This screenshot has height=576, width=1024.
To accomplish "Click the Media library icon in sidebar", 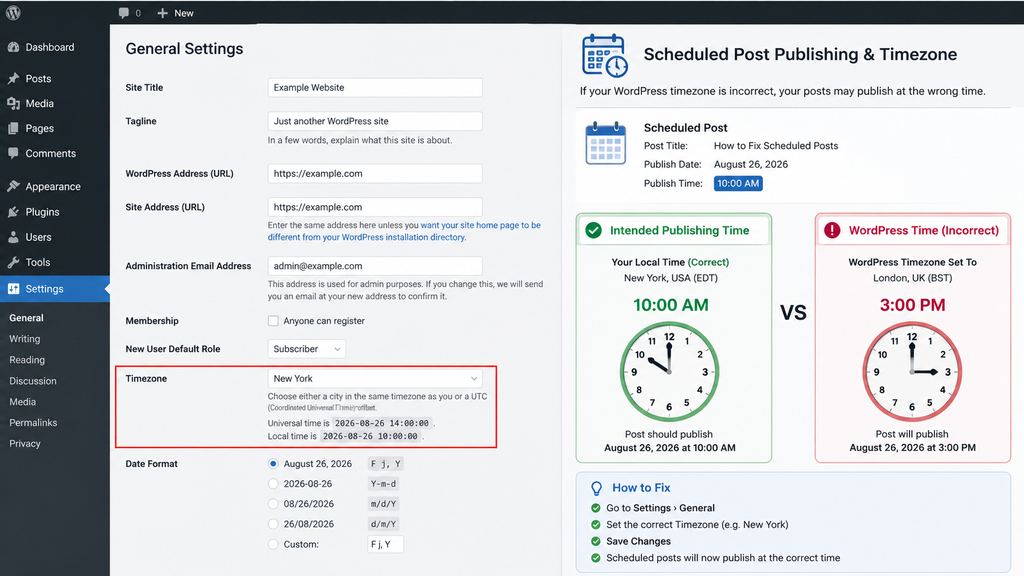I will [14, 103].
